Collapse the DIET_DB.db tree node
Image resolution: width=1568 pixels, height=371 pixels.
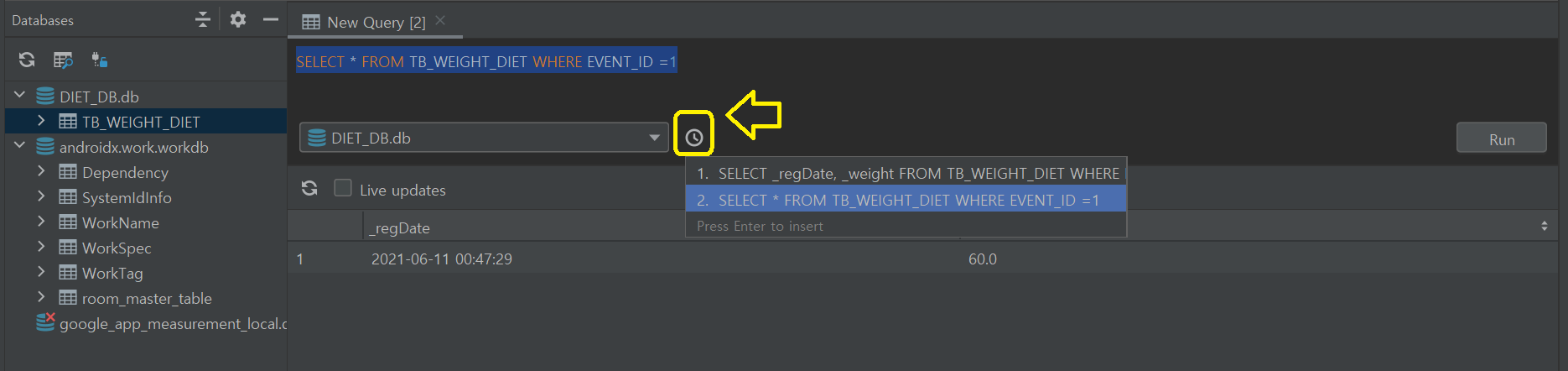[x=20, y=96]
